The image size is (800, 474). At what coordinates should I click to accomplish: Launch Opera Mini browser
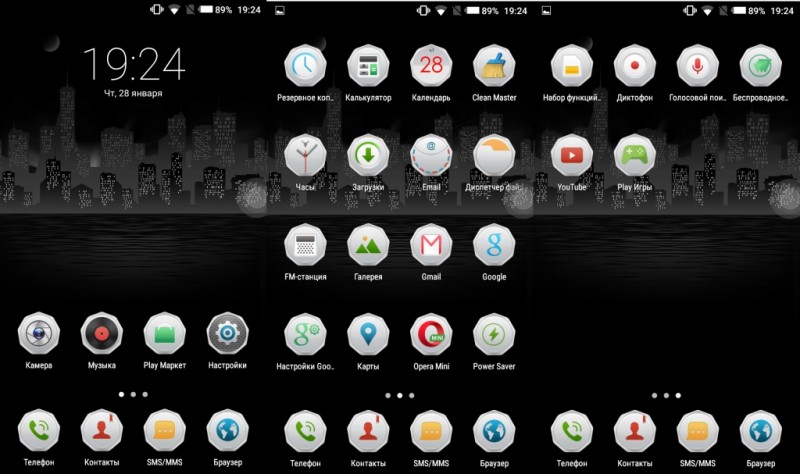(431, 335)
